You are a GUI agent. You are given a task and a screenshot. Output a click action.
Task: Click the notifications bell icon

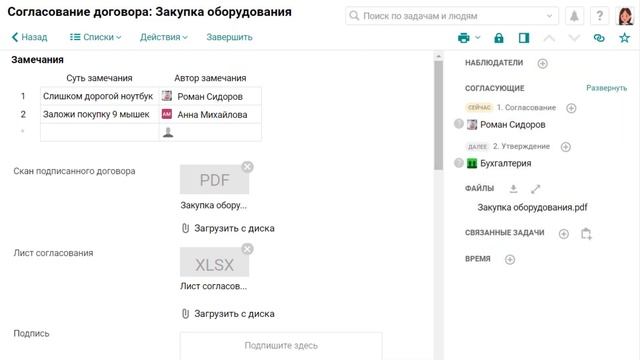pos(574,16)
